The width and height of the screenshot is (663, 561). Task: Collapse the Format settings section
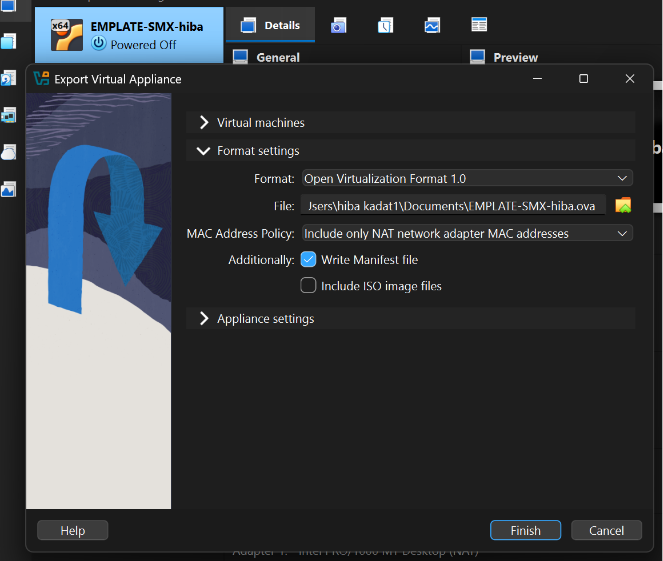tap(410, 151)
